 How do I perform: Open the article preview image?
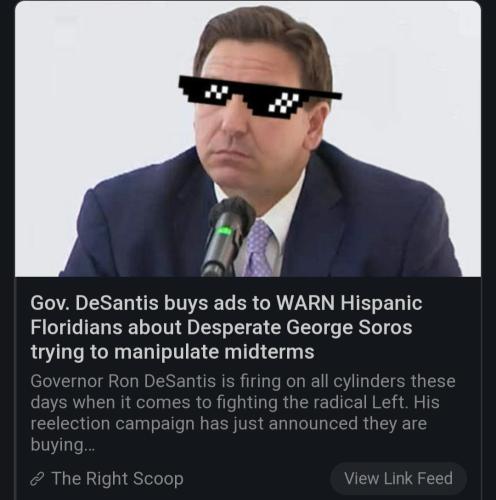click(248, 139)
